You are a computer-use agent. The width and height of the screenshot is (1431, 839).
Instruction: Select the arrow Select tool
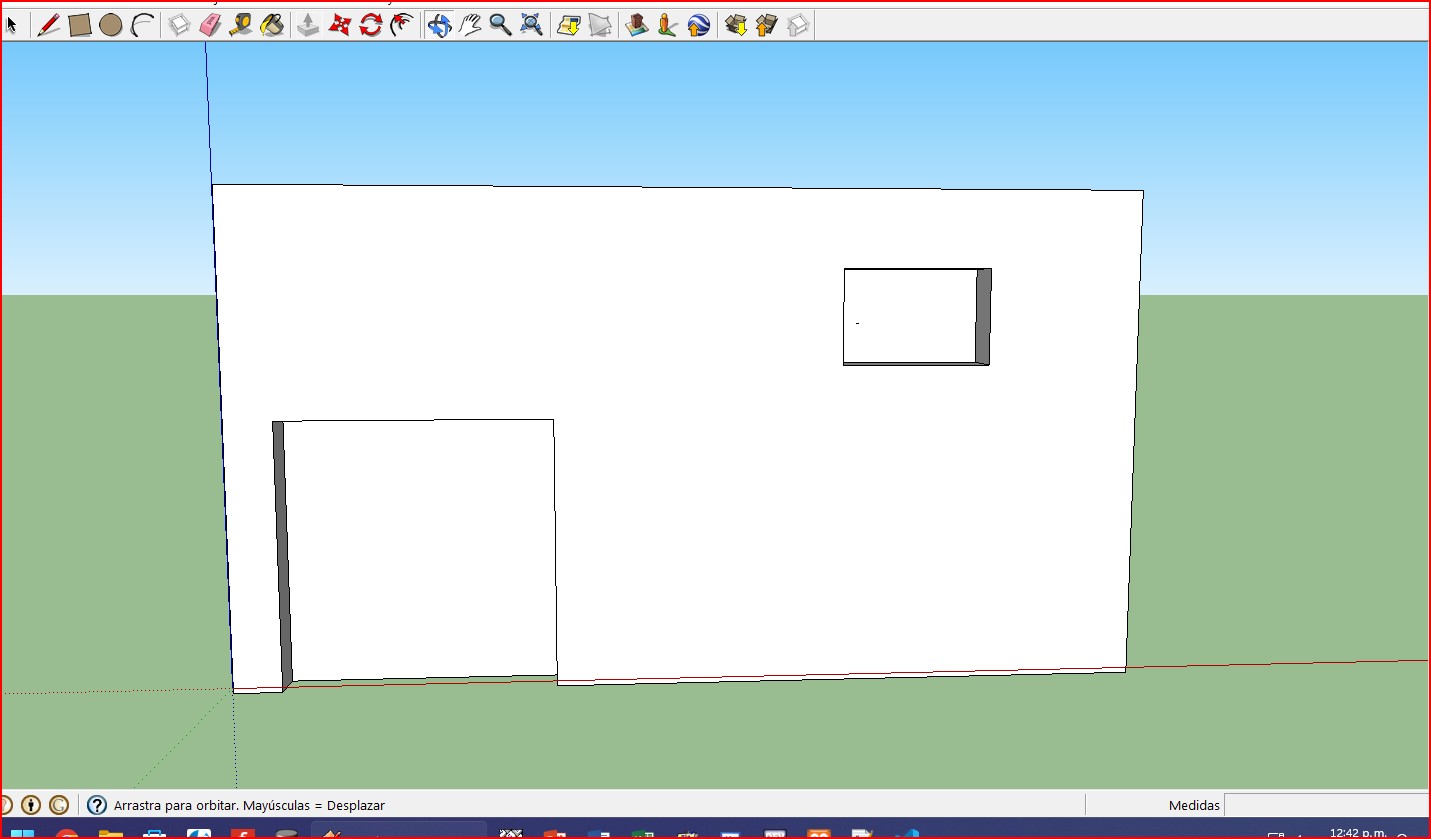(x=12, y=25)
